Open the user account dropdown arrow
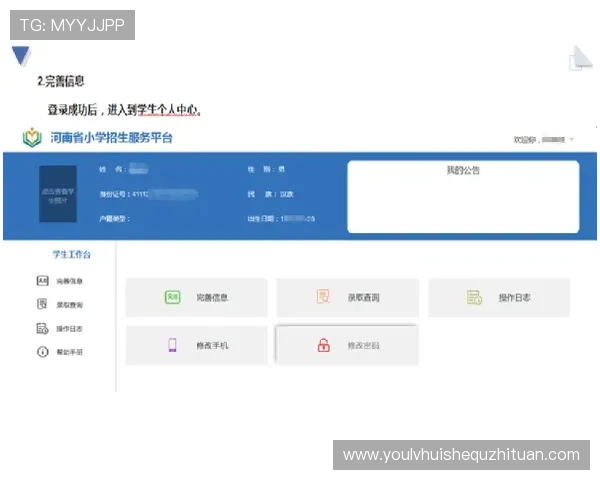 pyautogui.click(x=571, y=139)
